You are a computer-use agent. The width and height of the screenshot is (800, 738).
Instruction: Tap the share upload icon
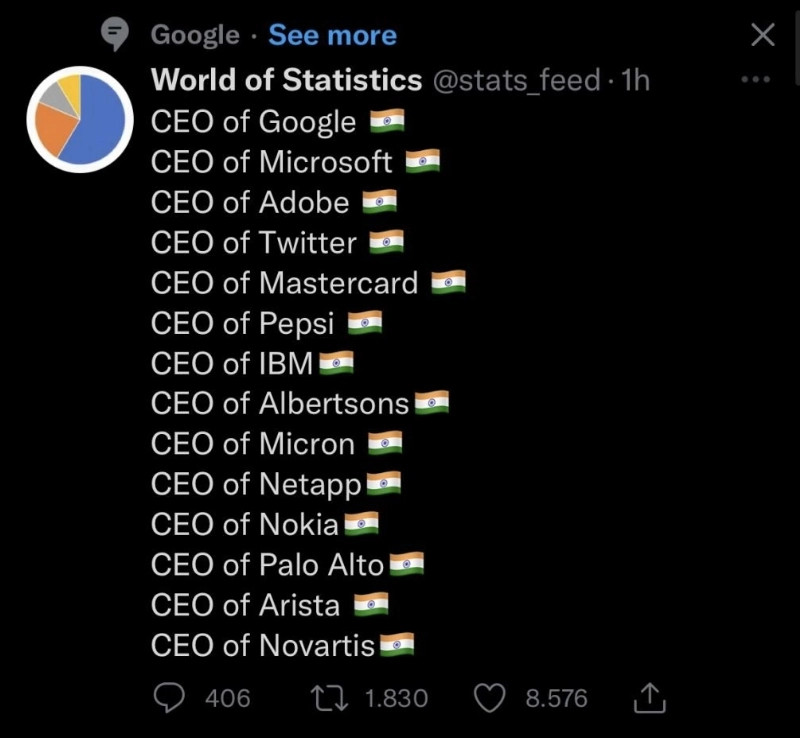649,697
